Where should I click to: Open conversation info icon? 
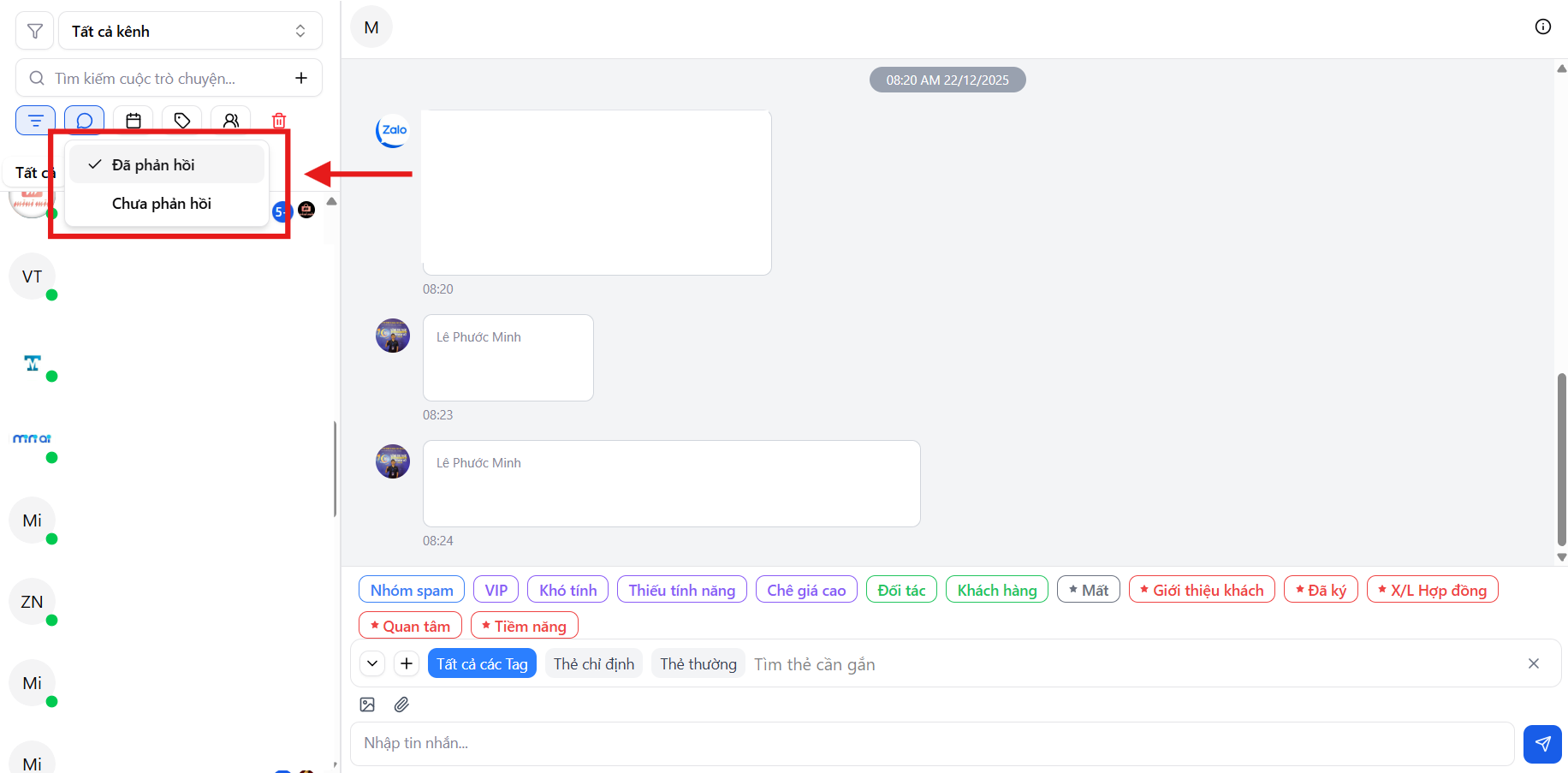[x=1542, y=27]
